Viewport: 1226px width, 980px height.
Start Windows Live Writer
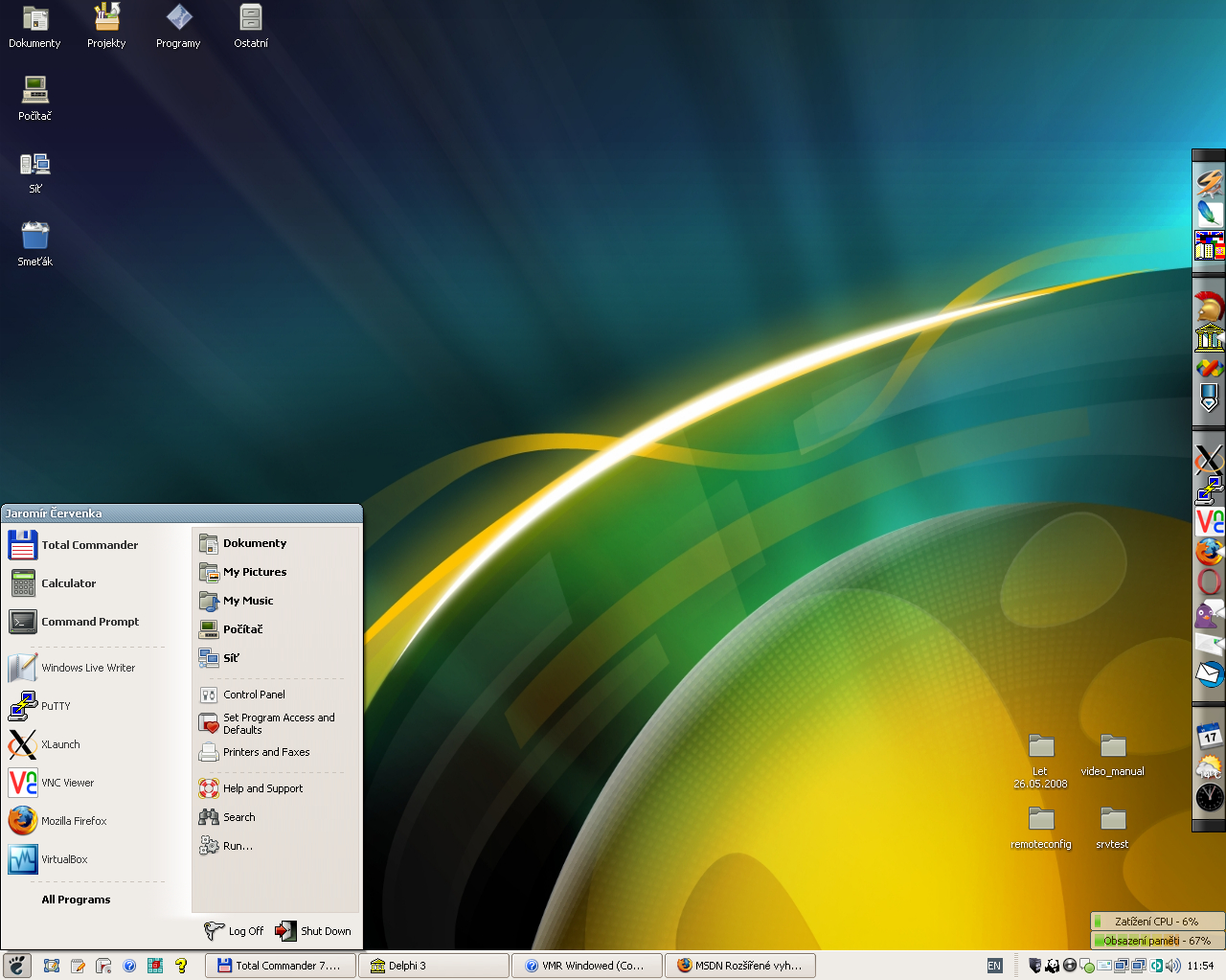[84, 668]
